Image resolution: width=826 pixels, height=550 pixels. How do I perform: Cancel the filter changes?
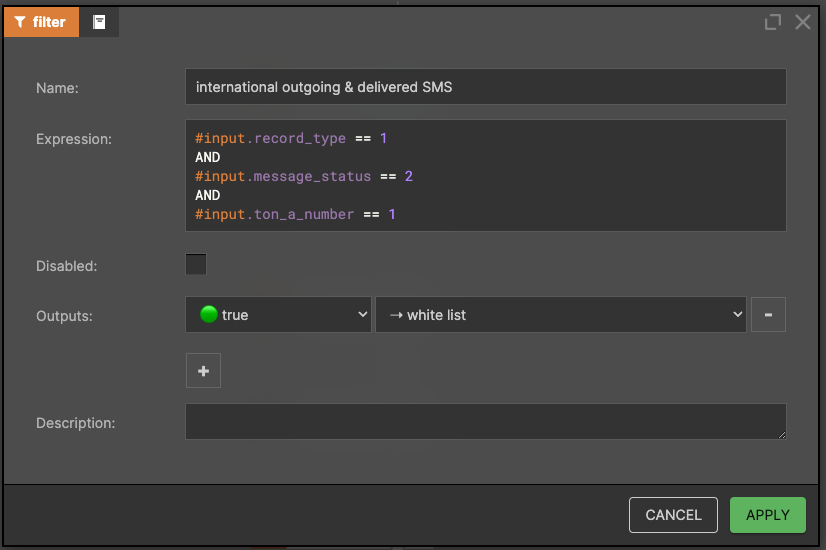click(673, 515)
